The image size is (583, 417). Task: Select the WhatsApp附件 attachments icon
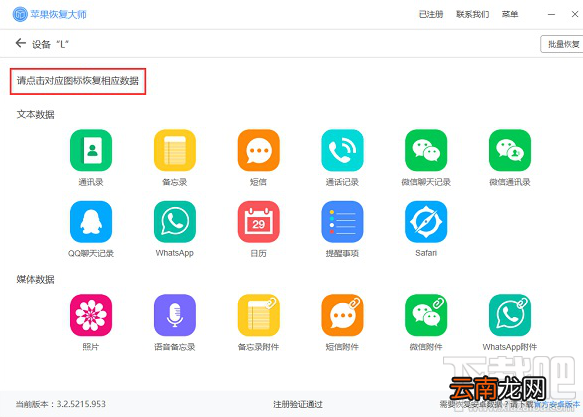pyautogui.click(x=510, y=315)
